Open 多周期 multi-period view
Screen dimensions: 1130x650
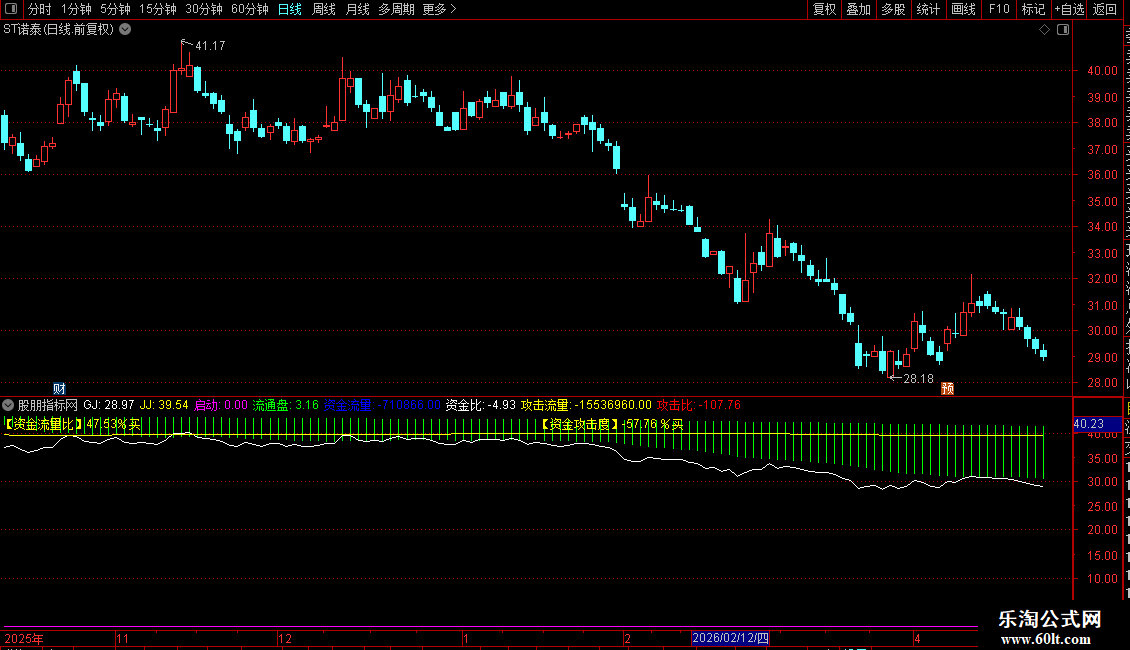tap(396, 9)
